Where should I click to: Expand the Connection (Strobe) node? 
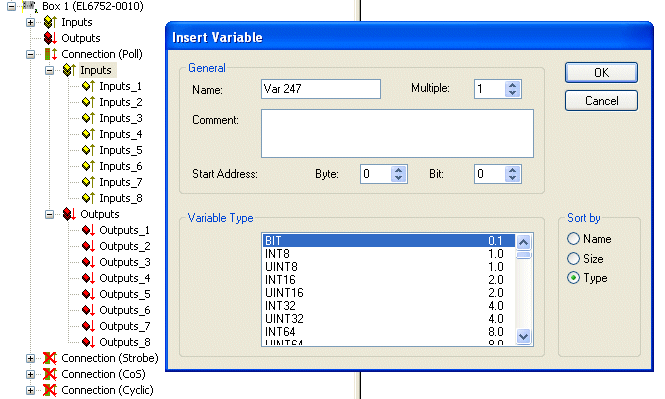tap(31, 358)
